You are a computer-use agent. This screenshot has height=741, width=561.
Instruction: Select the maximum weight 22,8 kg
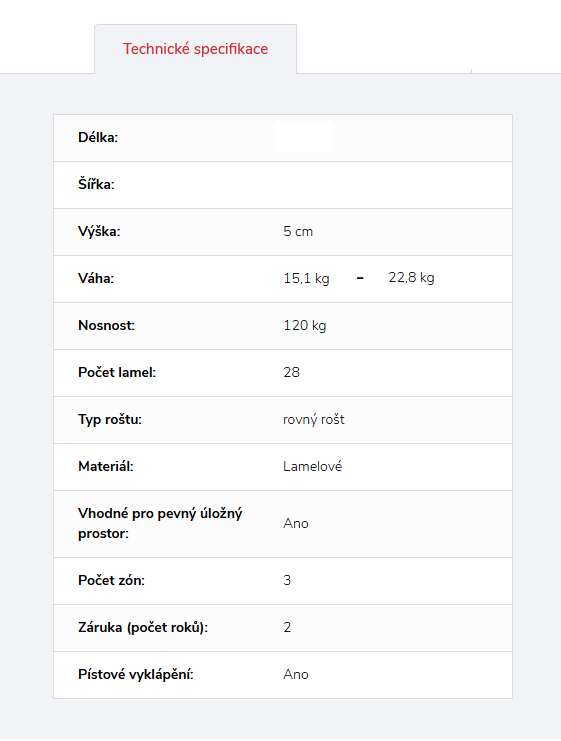(411, 277)
